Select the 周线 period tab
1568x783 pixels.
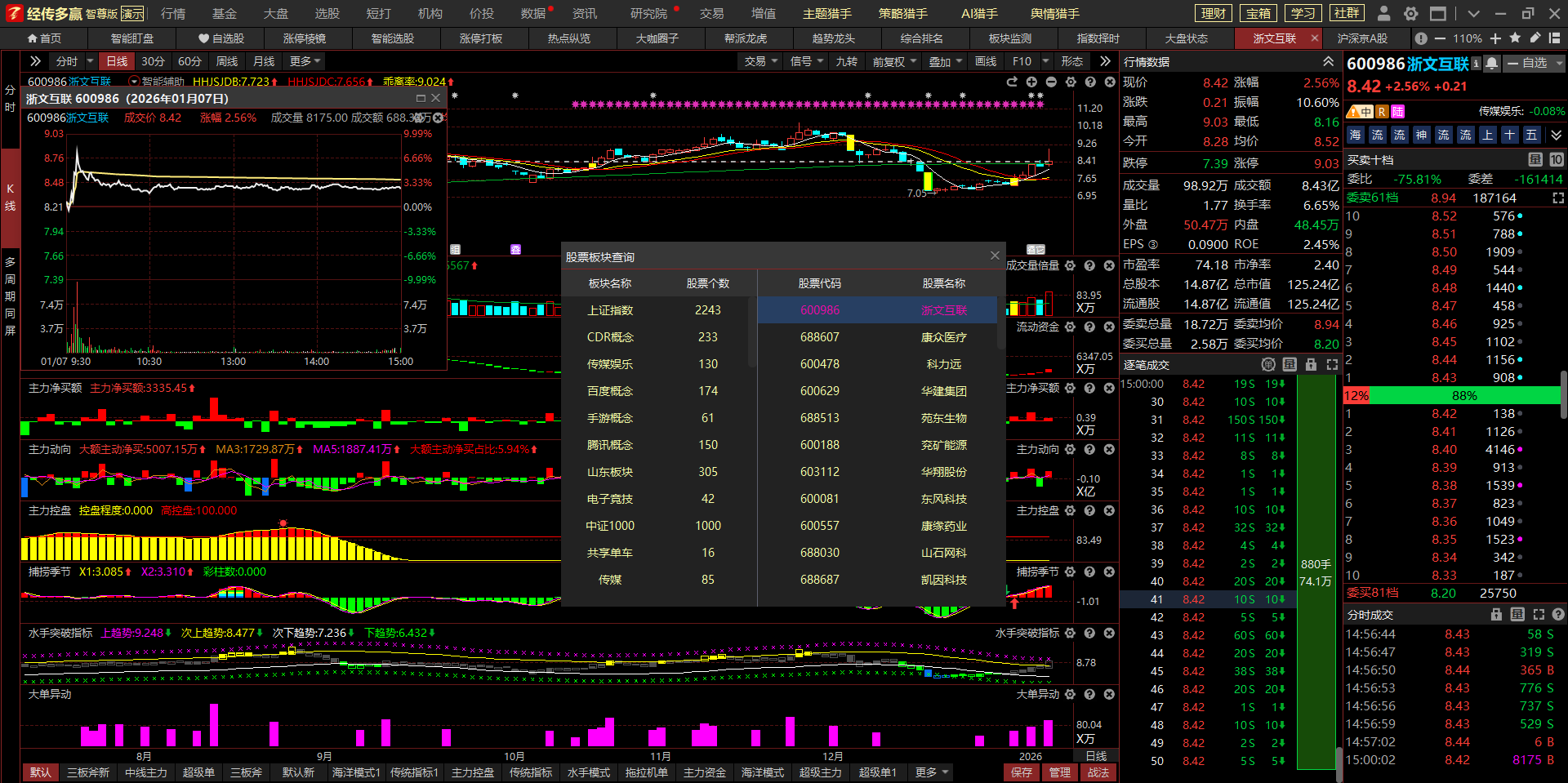tap(226, 61)
